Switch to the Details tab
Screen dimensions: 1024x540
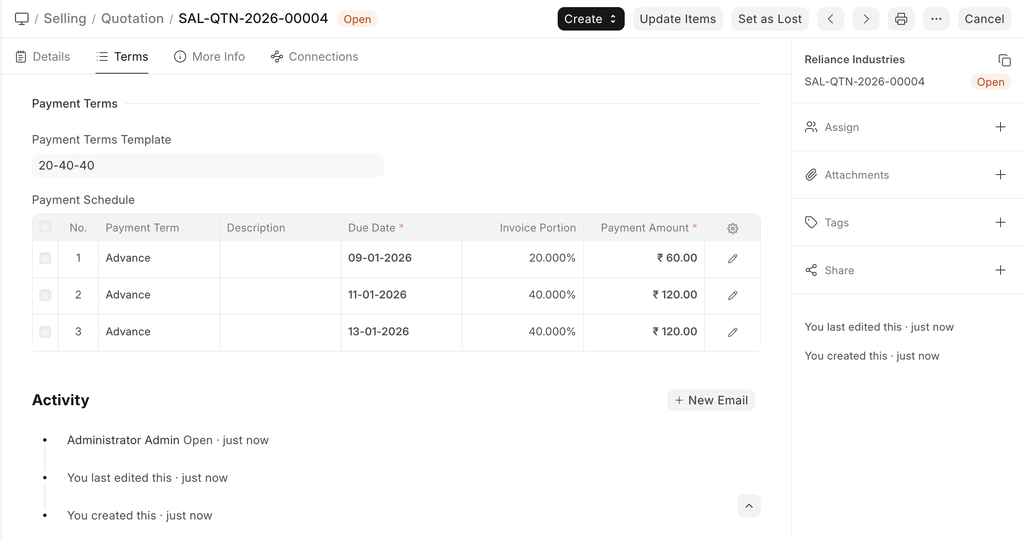click(43, 57)
